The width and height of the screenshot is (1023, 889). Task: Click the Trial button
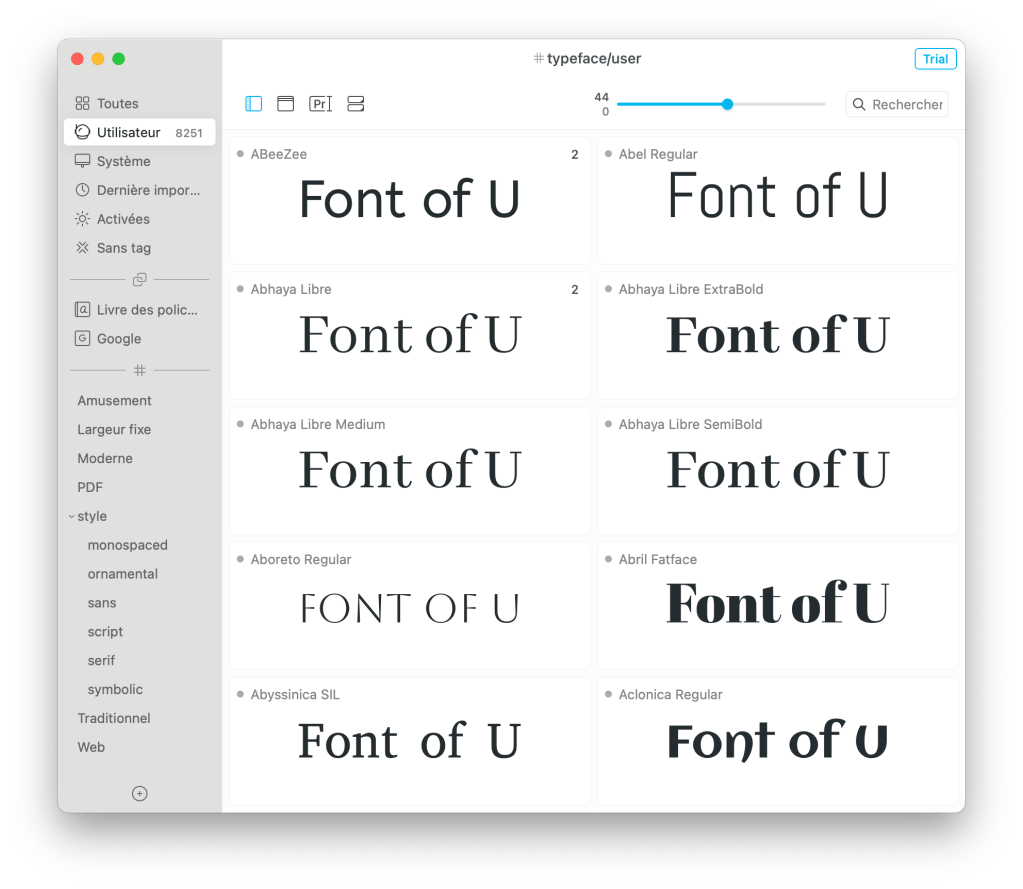pyautogui.click(x=935, y=58)
